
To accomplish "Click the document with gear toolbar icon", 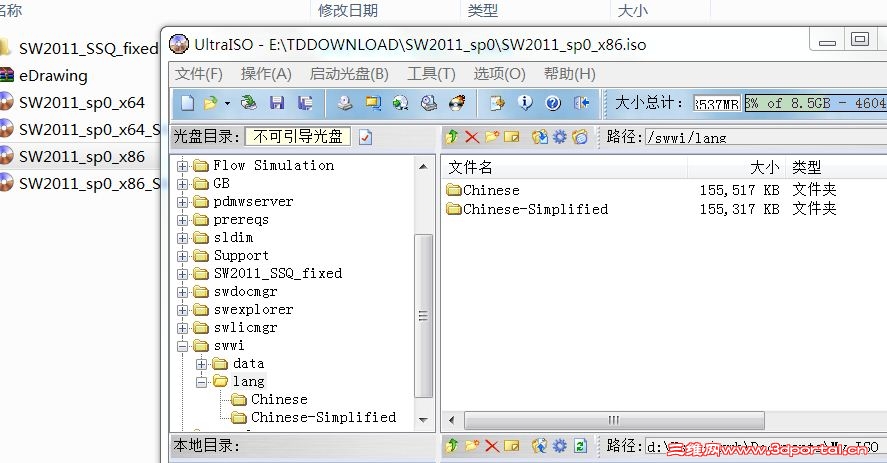I will [x=497, y=103].
